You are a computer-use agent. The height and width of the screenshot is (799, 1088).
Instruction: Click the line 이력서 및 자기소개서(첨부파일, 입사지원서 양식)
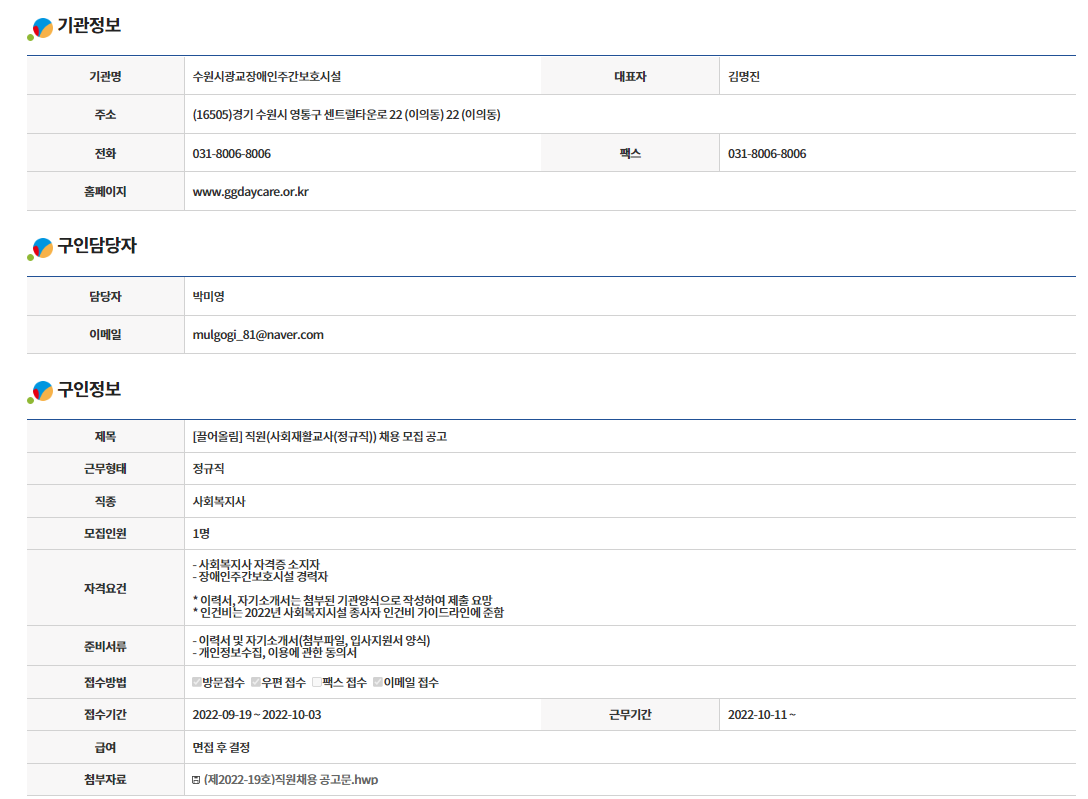(x=312, y=640)
